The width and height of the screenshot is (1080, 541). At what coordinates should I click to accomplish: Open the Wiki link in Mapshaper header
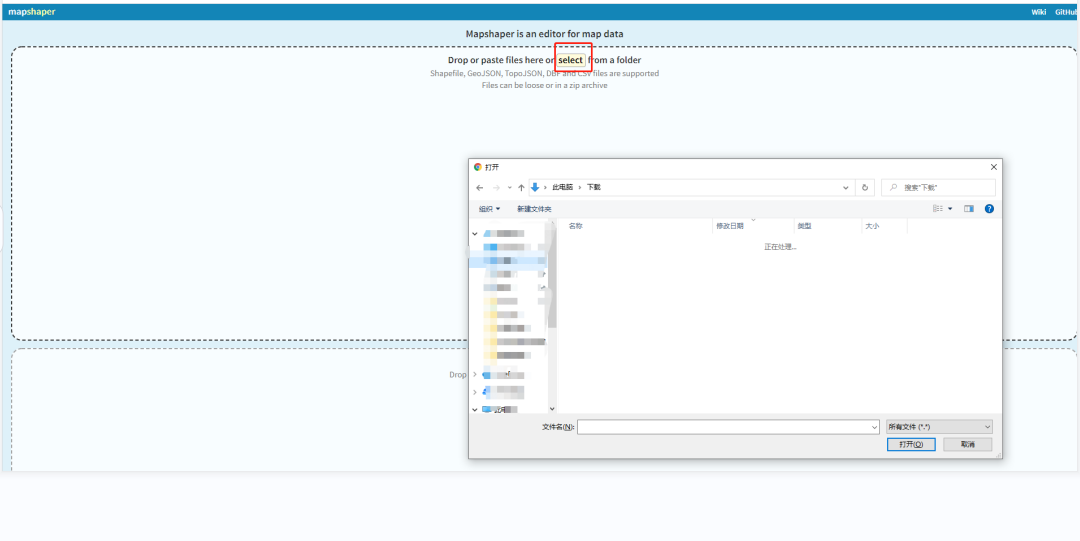tap(1039, 12)
